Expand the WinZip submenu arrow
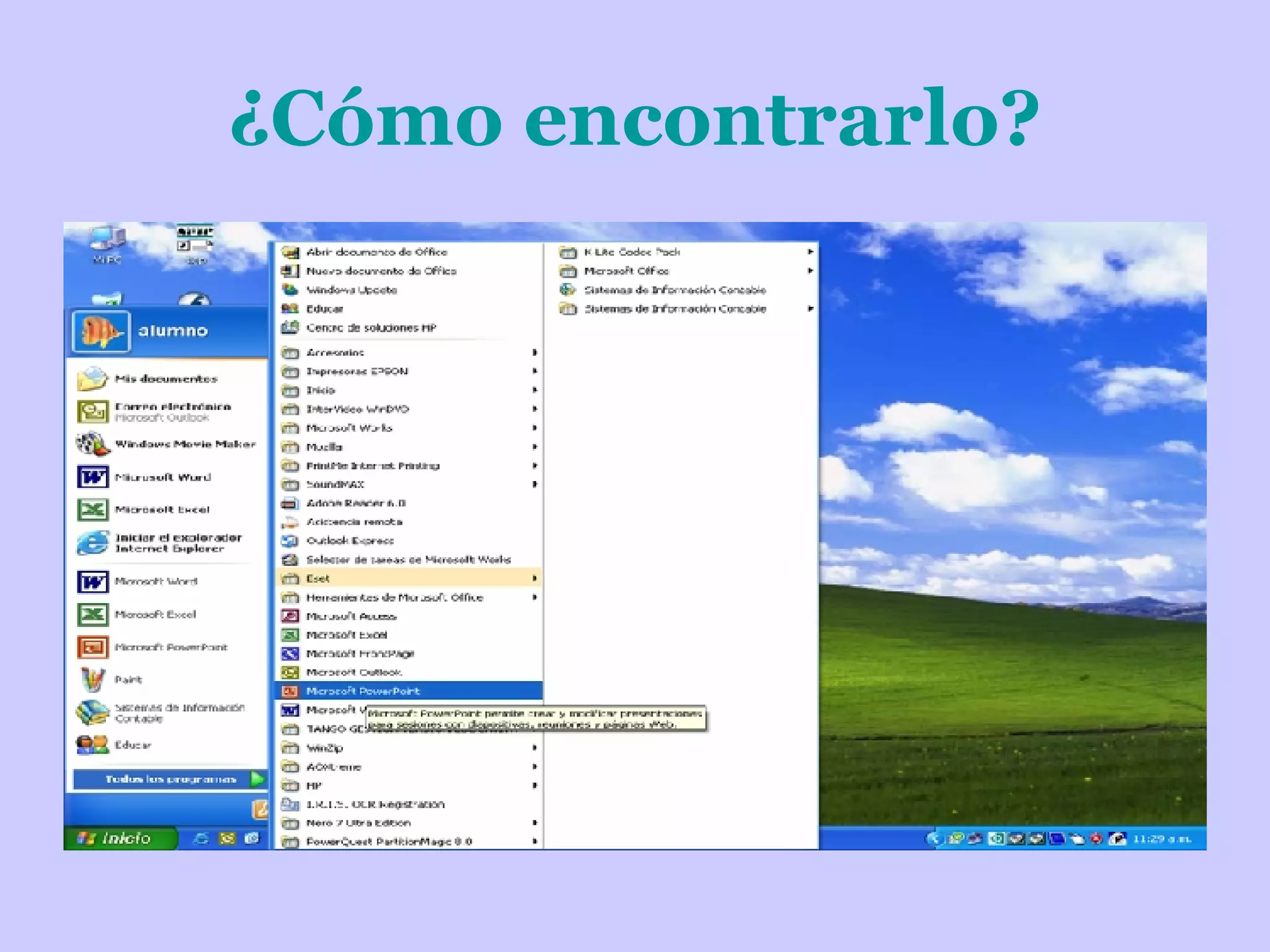 [x=535, y=747]
